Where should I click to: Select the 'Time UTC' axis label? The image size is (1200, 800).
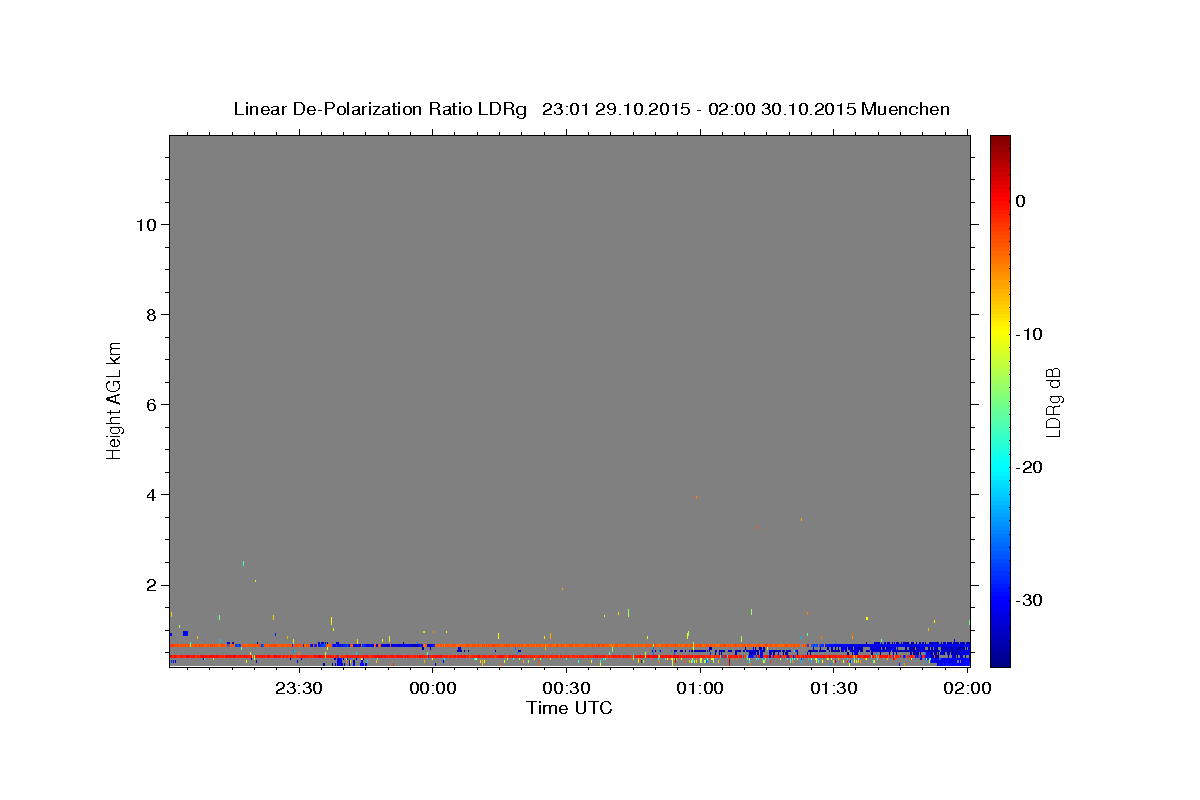pyautogui.click(x=569, y=708)
